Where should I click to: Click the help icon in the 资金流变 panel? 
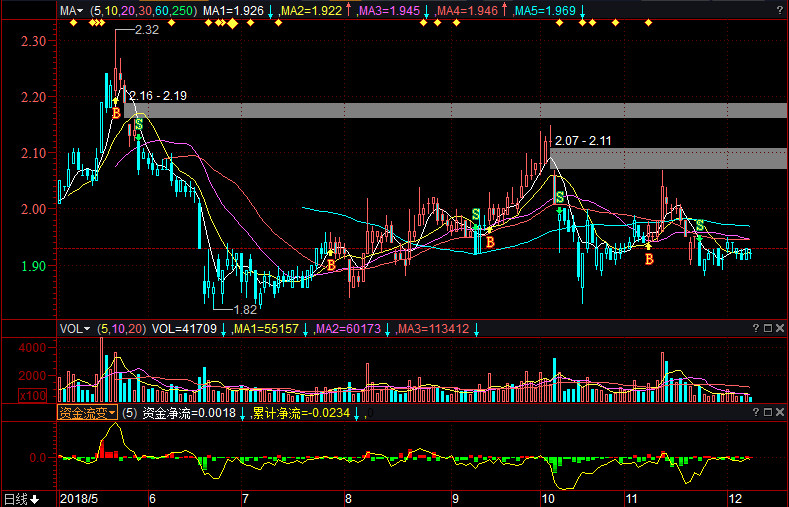[x=754, y=411]
